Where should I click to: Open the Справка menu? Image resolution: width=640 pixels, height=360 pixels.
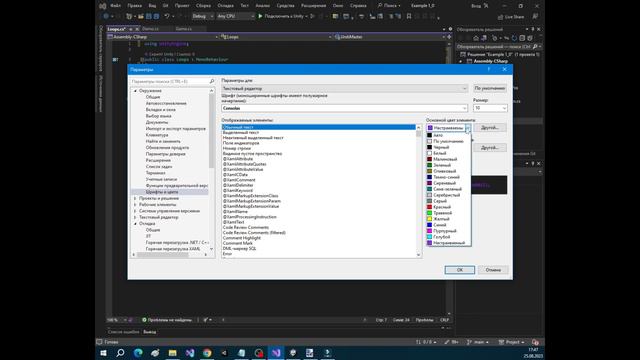pyautogui.click(x=358, y=6)
